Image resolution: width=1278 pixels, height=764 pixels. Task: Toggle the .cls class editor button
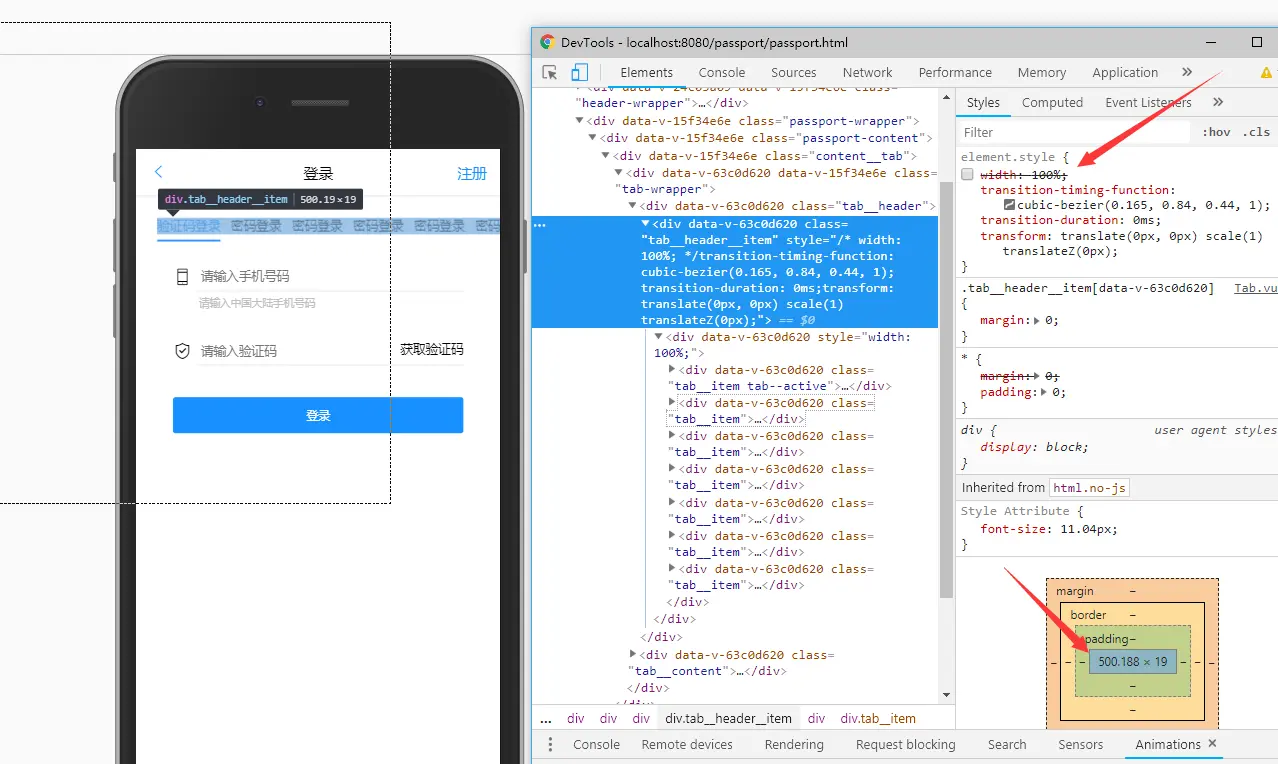[x=1256, y=132]
